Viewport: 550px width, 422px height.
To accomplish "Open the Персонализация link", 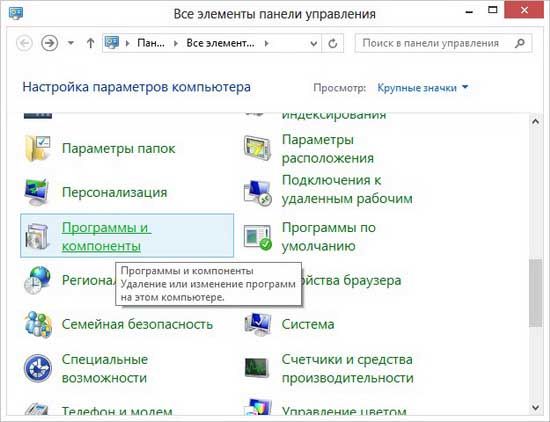I will 114,192.
